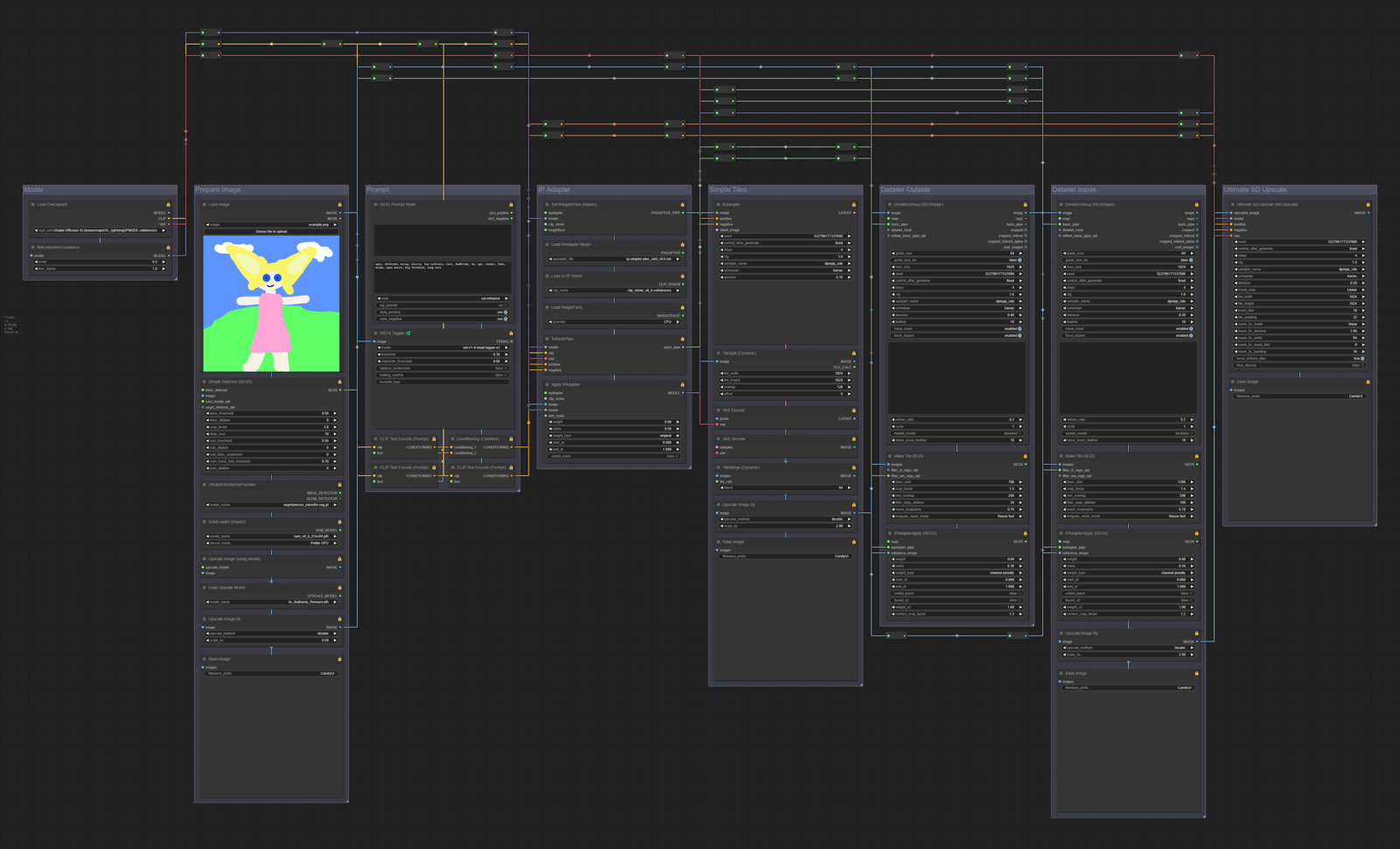Click the green status icon beside WD14 Tagger title
1400x849 pixels.
[x=408, y=333]
